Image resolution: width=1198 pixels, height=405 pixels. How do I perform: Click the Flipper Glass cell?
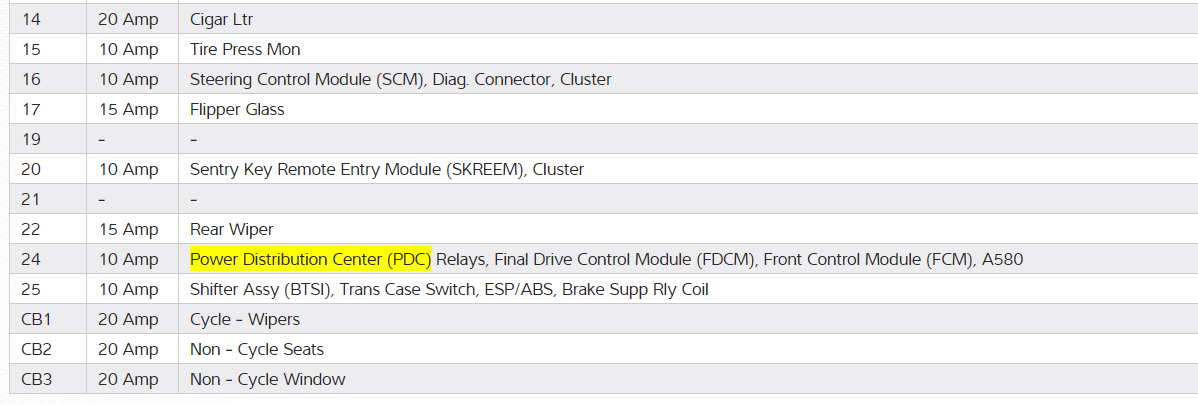pos(237,109)
